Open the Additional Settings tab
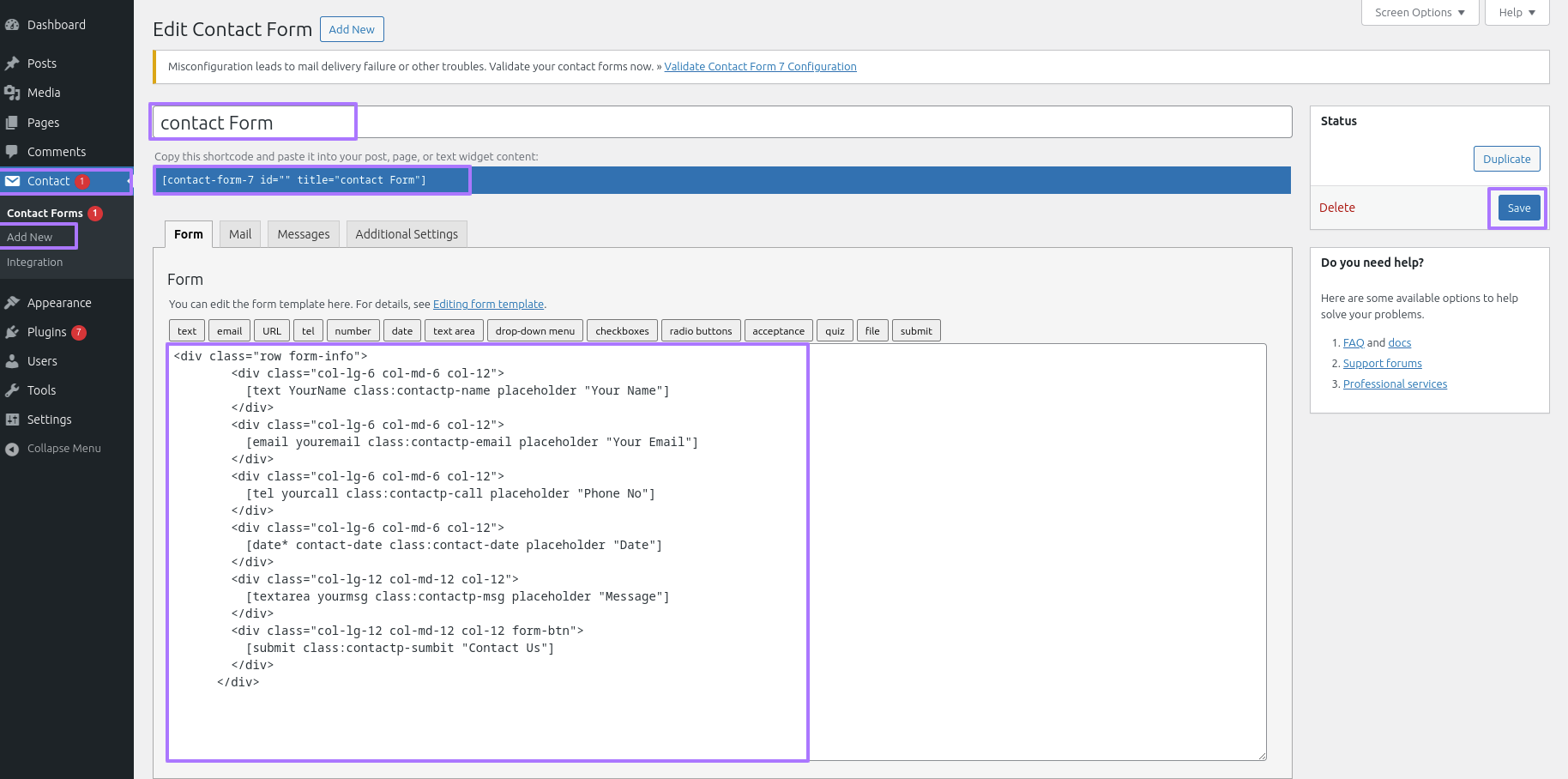1568x779 pixels. point(407,234)
